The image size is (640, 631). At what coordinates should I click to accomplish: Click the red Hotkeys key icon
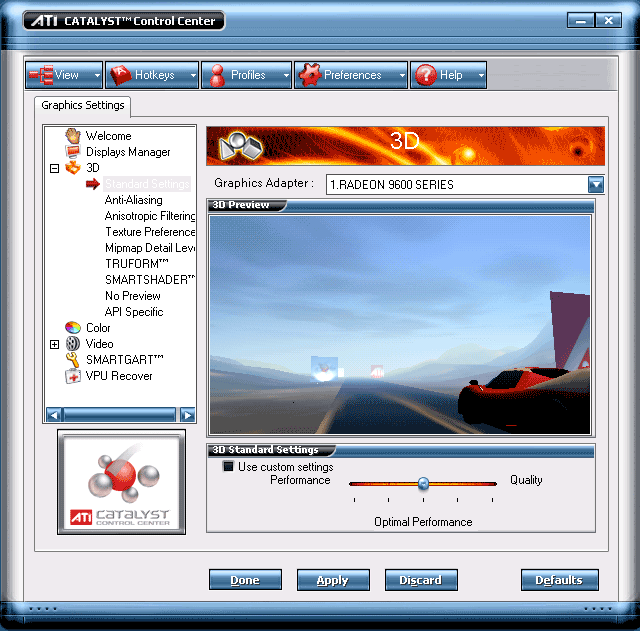pyautogui.click(x=121, y=75)
